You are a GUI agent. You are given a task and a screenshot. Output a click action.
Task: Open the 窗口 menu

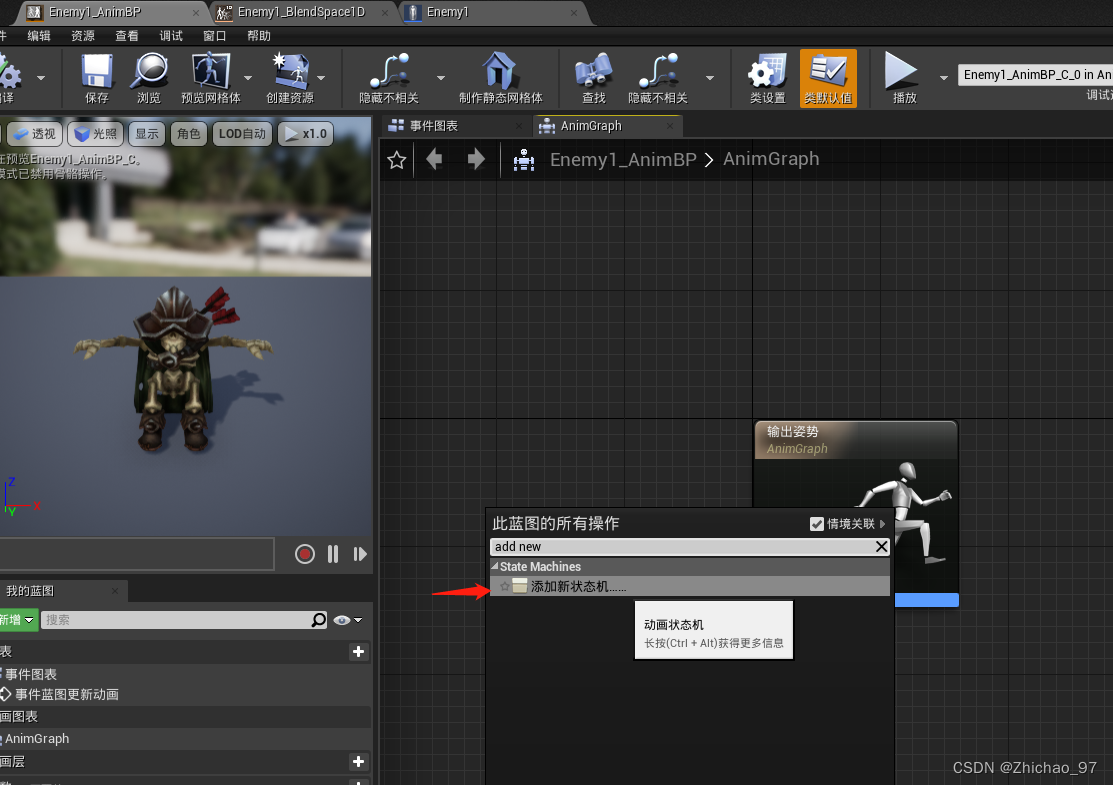214,34
